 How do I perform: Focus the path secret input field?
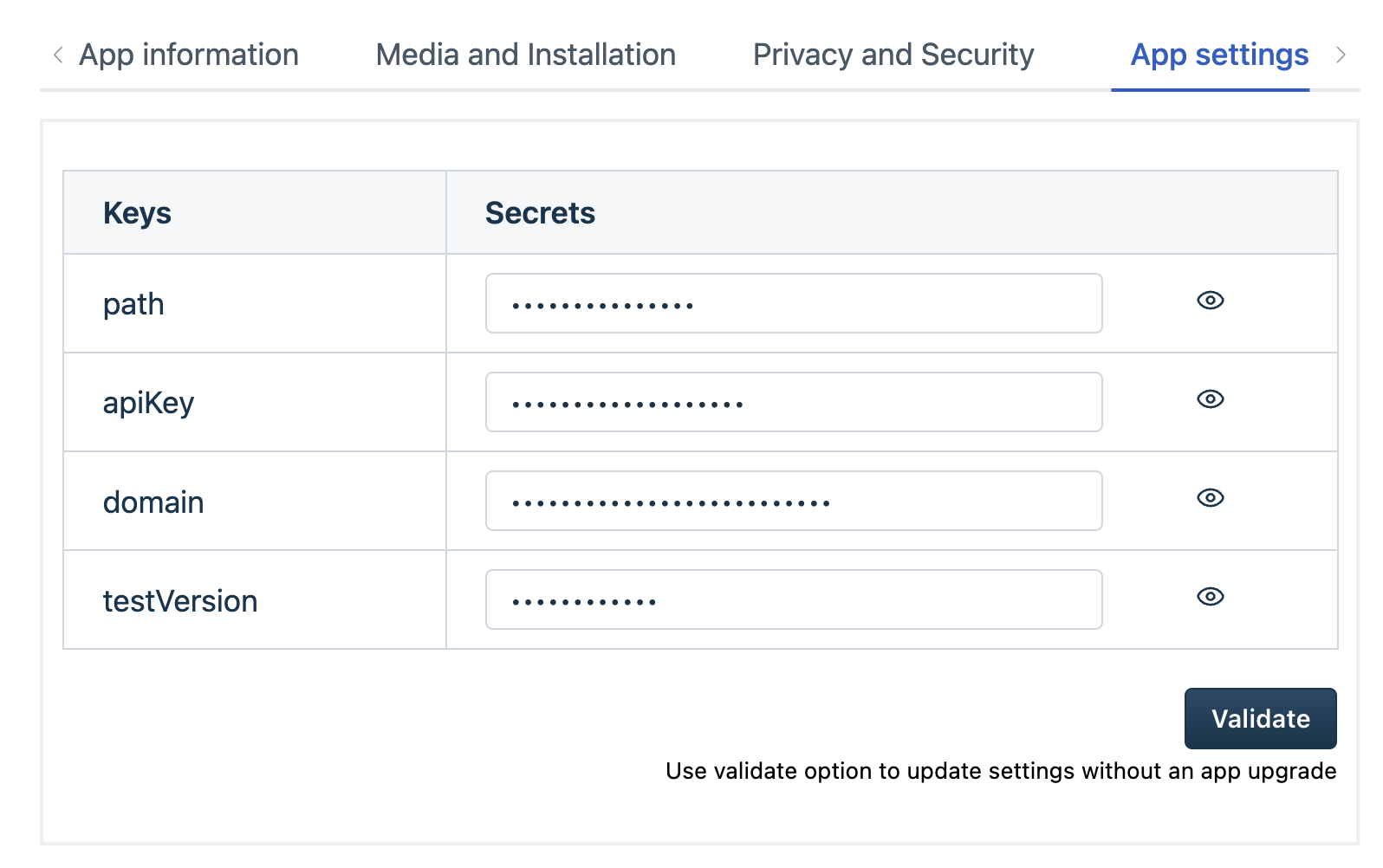[794, 303]
